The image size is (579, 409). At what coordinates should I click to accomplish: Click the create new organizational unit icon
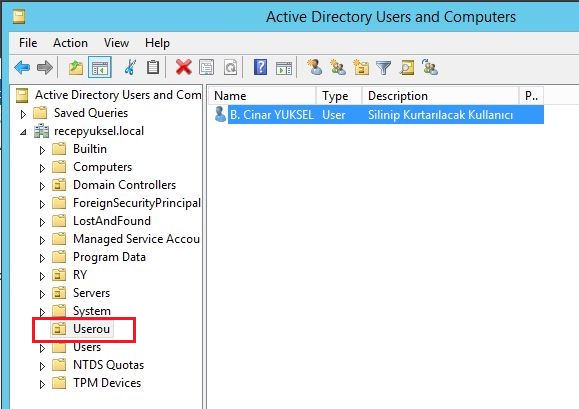(x=361, y=68)
